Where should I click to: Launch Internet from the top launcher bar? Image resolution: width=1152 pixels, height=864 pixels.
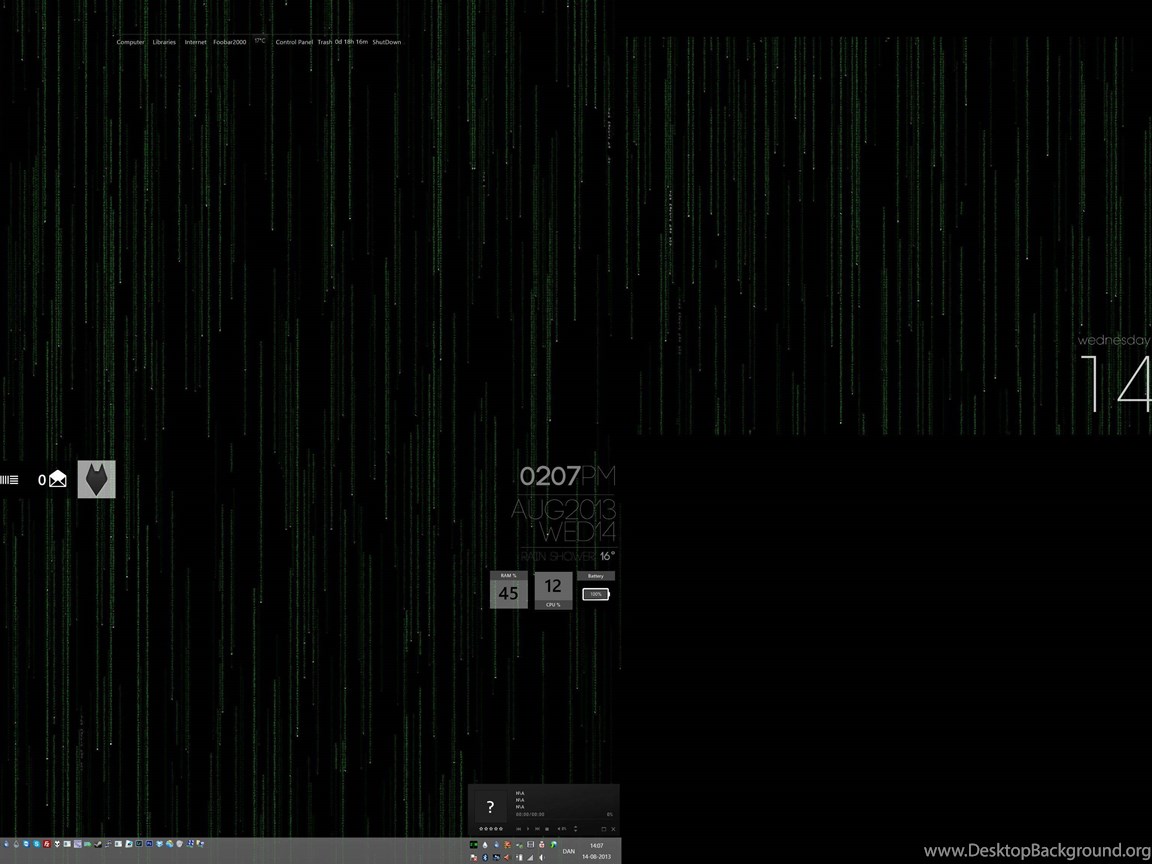(x=195, y=42)
